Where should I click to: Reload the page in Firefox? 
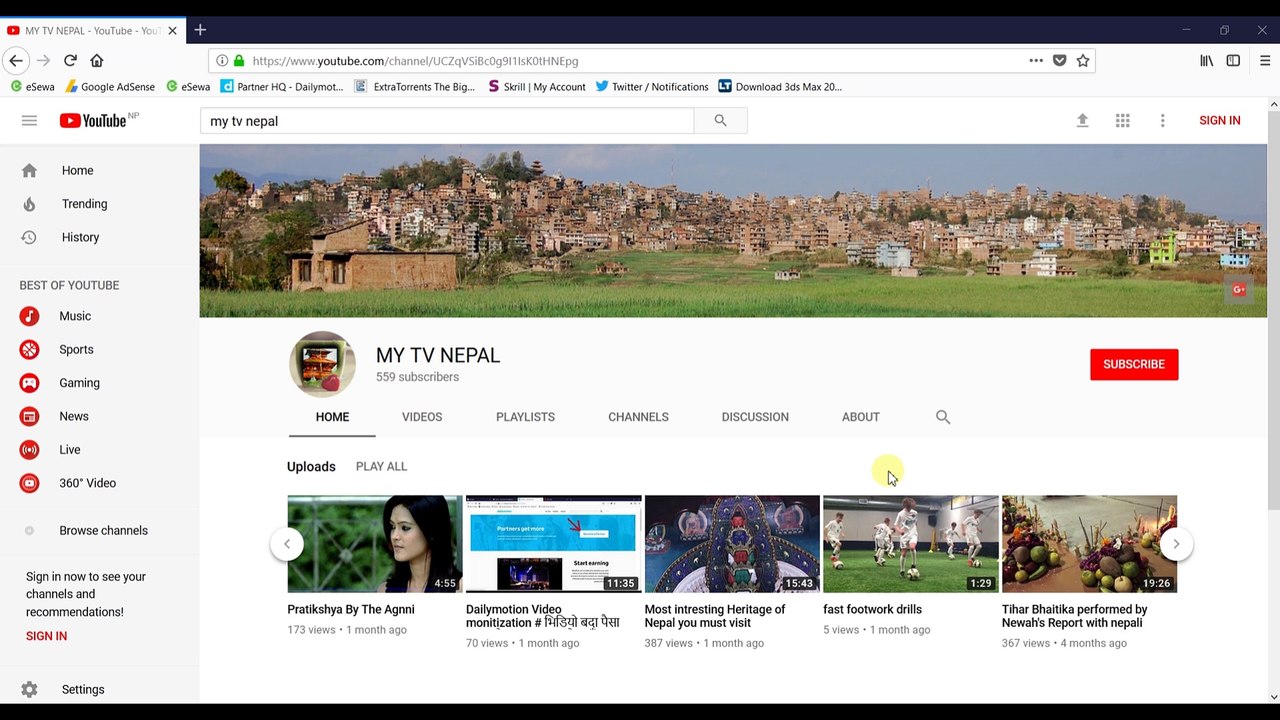pos(70,61)
